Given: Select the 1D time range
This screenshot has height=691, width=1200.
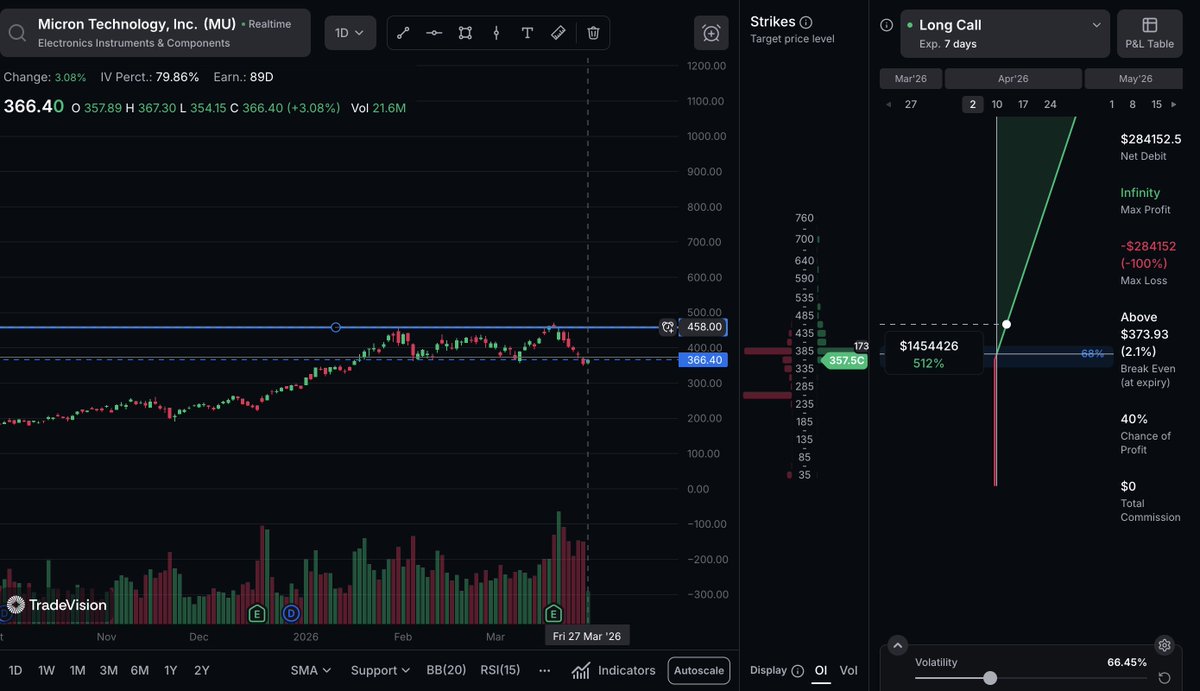Looking at the screenshot, I should 16,670.
